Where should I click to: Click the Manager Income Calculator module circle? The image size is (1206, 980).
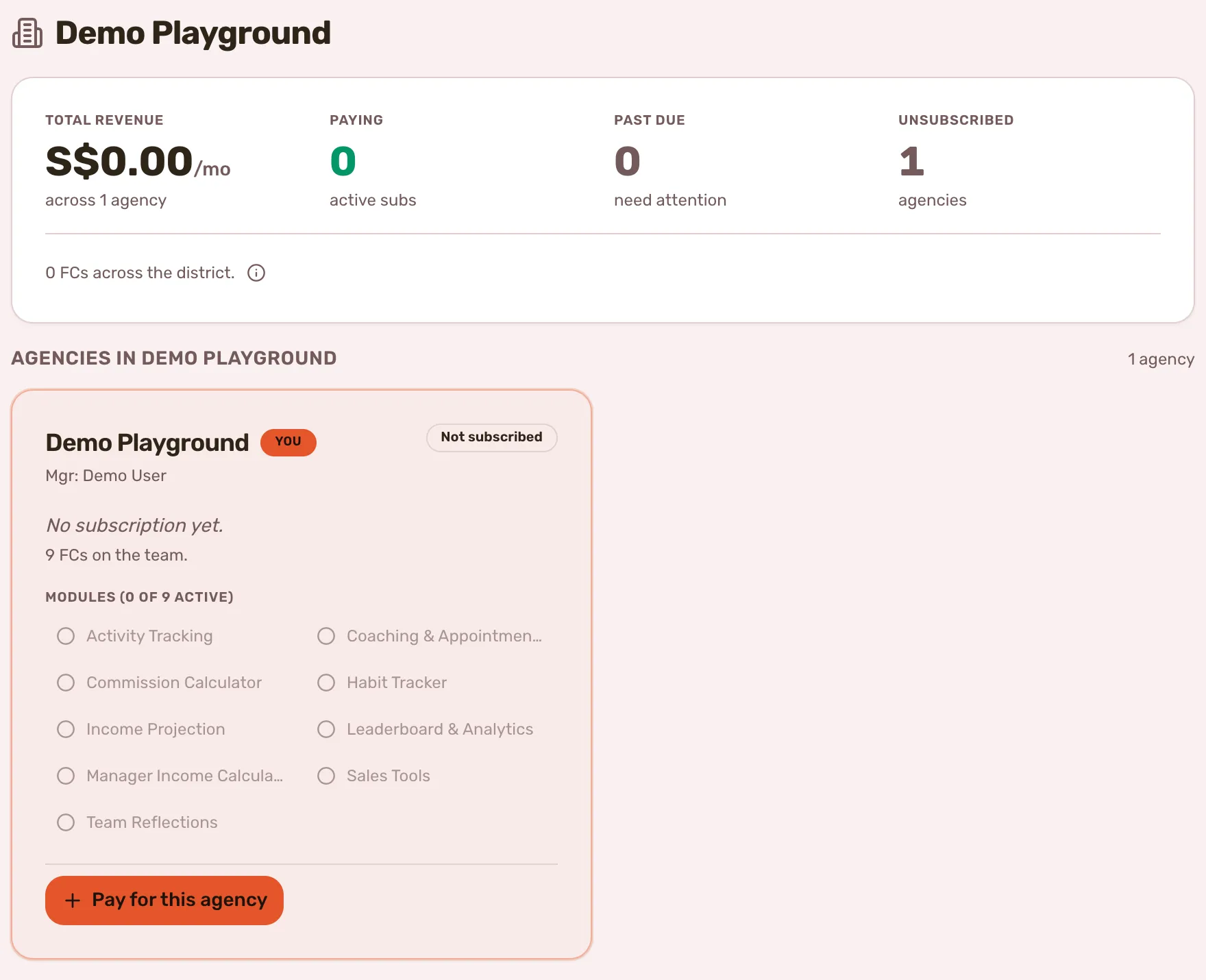pyautogui.click(x=66, y=776)
